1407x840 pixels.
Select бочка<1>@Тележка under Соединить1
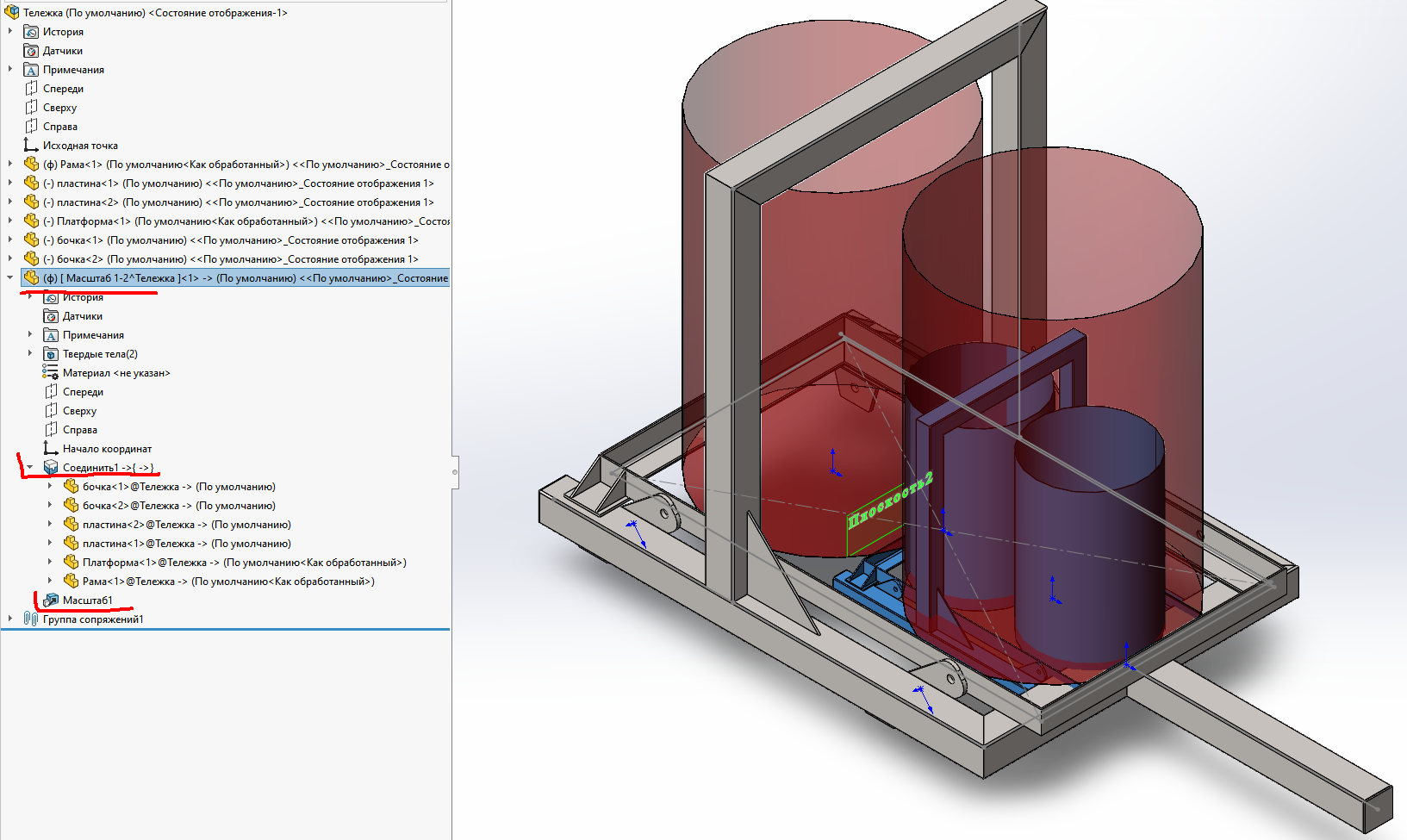click(x=178, y=487)
